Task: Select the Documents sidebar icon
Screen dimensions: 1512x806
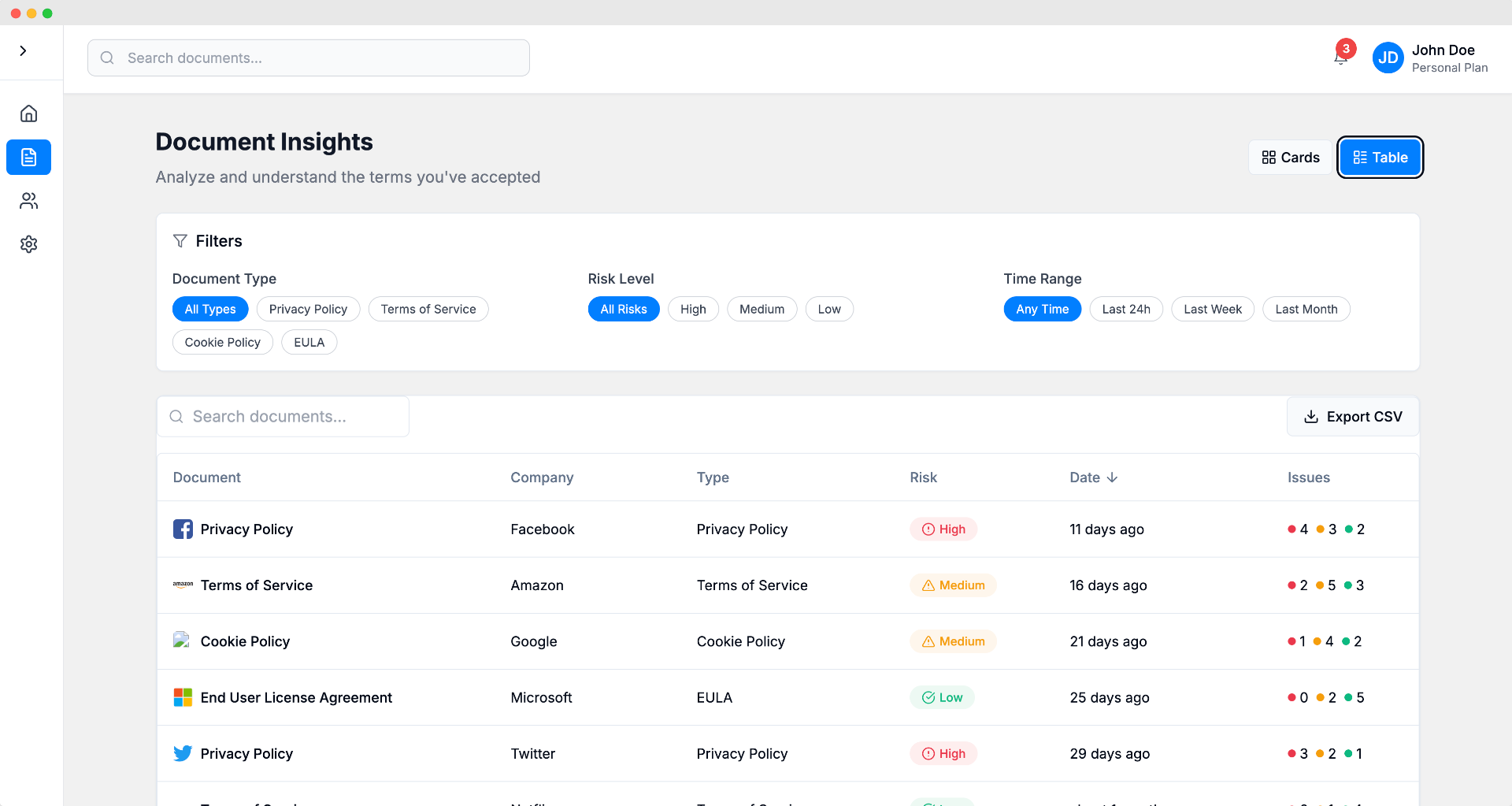Action: (x=29, y=158)
